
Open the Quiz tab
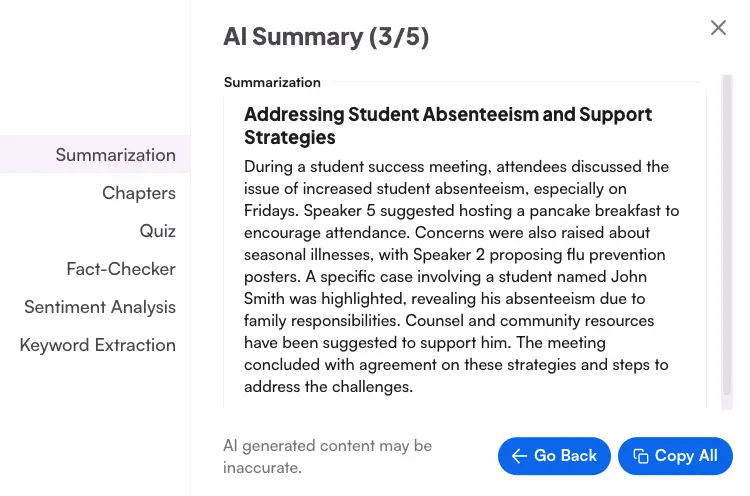point(157,231)
